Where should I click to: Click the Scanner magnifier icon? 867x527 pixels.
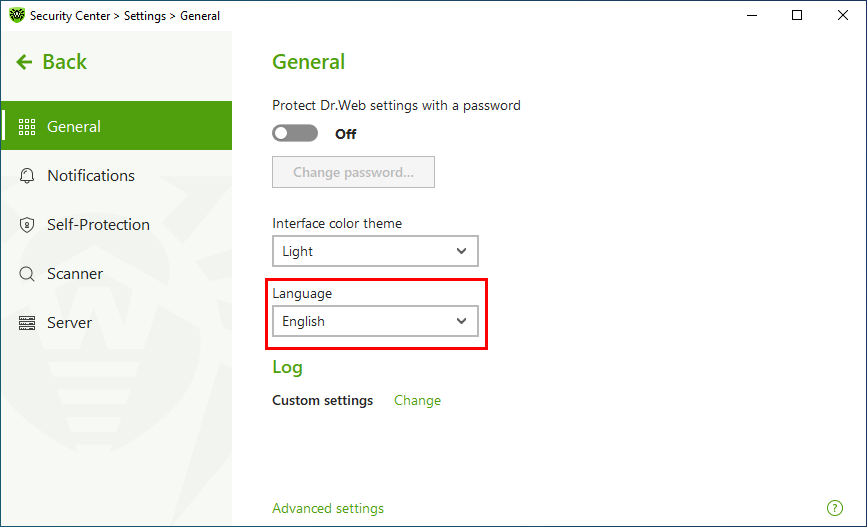(x=27, y=274)
